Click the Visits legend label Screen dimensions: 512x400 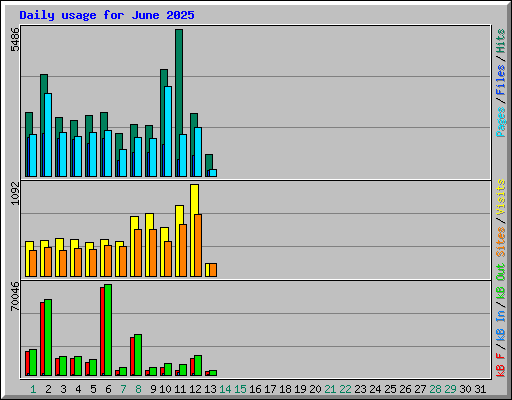(x=500, y=197)
